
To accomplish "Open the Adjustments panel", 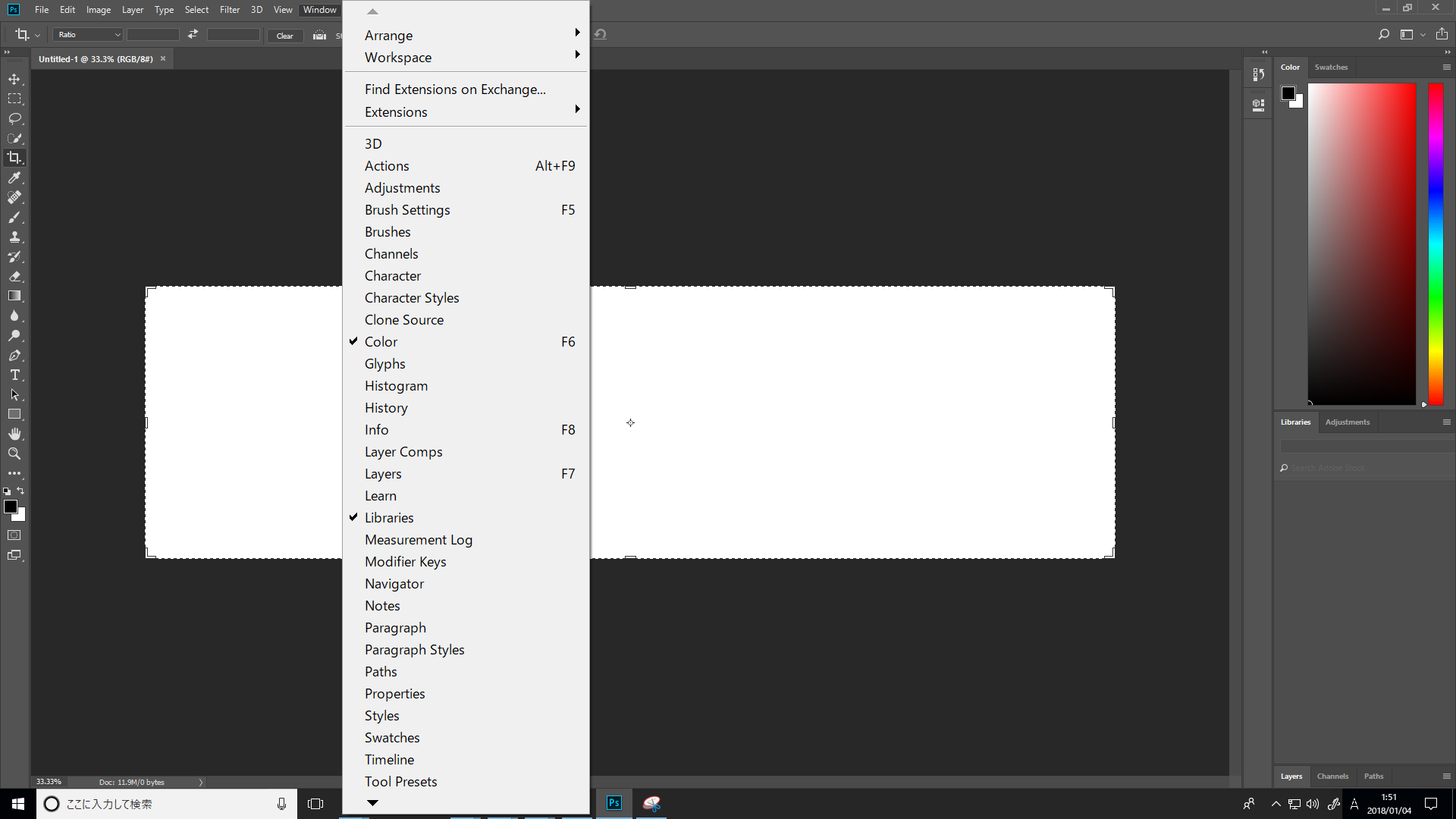I will pyautogui.click(x=402, y=187).
